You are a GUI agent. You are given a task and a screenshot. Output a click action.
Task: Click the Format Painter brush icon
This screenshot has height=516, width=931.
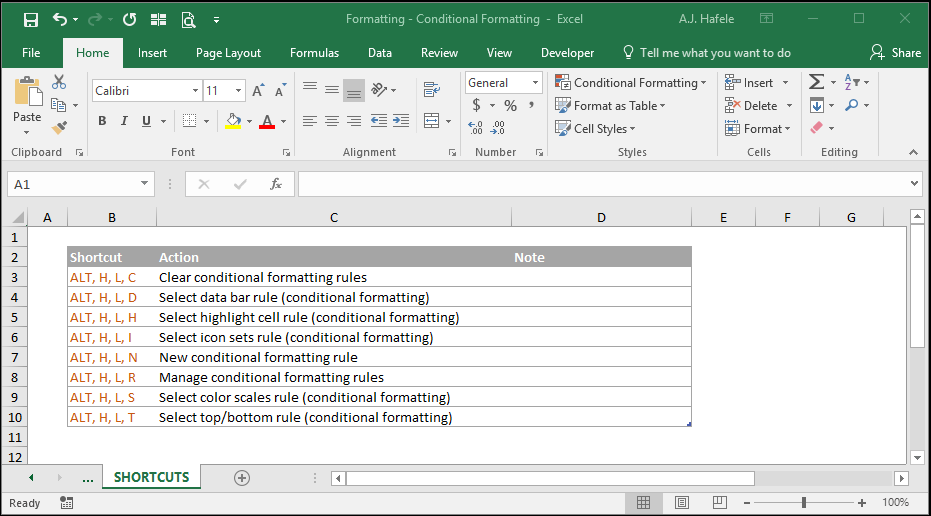[59, 127]
